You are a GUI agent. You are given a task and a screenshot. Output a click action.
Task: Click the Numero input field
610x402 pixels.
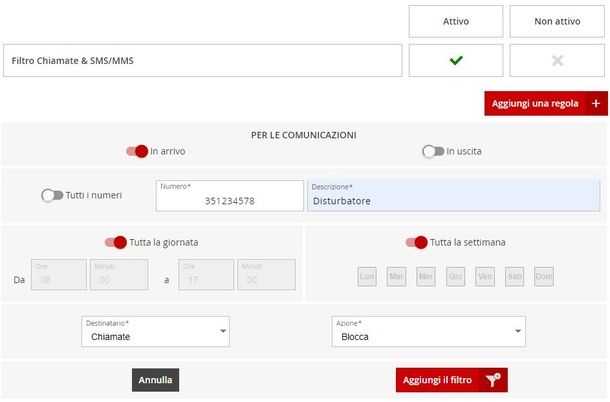(x=230, y=196)
